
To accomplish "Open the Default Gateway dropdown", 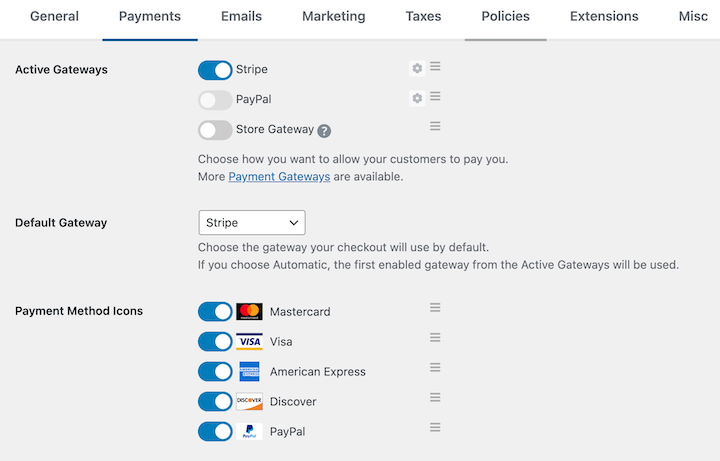I will [252, 222].
